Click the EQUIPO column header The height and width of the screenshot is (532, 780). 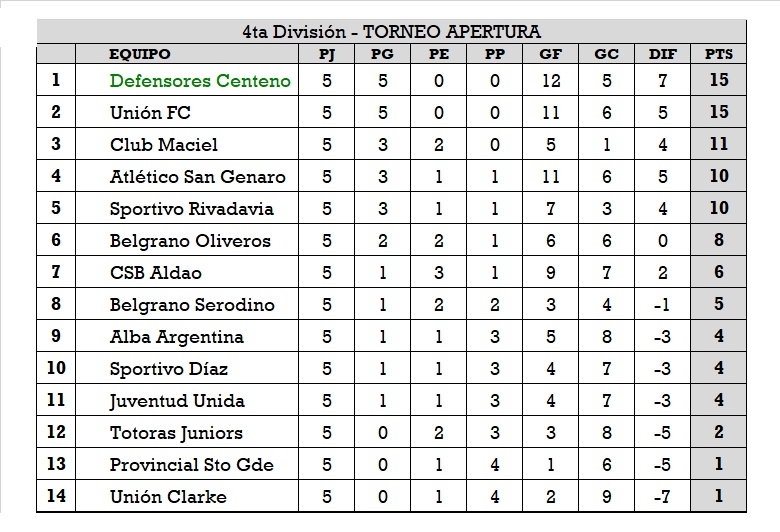[x=140, y=54]
